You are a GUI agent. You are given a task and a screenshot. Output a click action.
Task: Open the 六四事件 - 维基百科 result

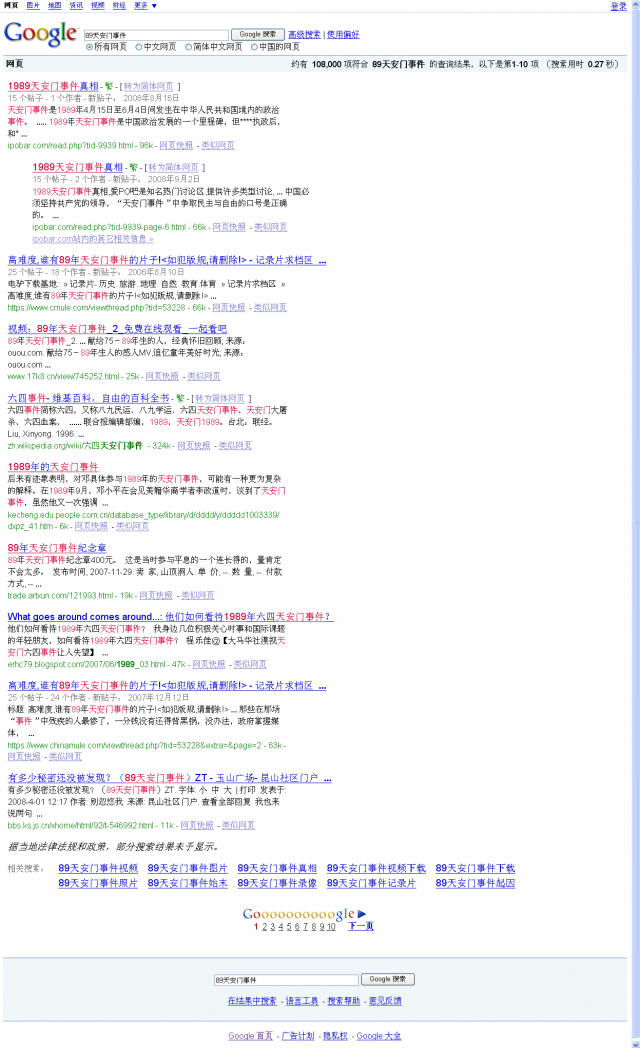(88, 397)
